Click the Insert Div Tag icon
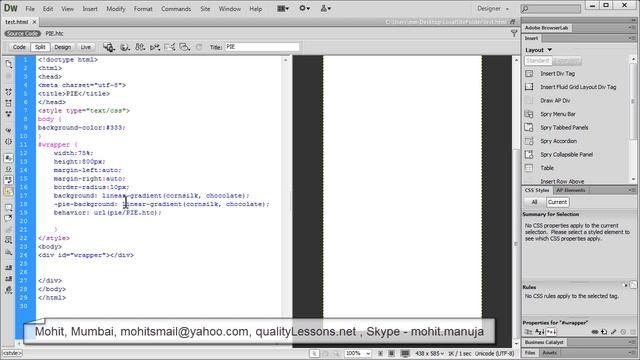The image size is (640, 360). [529, 73]
